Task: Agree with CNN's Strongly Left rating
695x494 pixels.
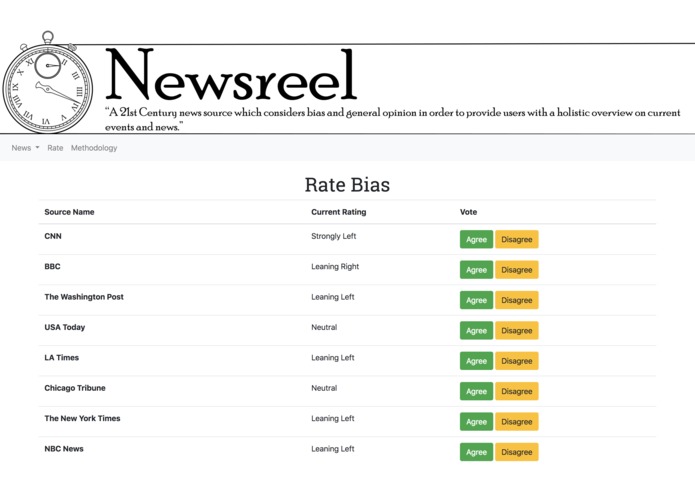Action: click(476, 239)
